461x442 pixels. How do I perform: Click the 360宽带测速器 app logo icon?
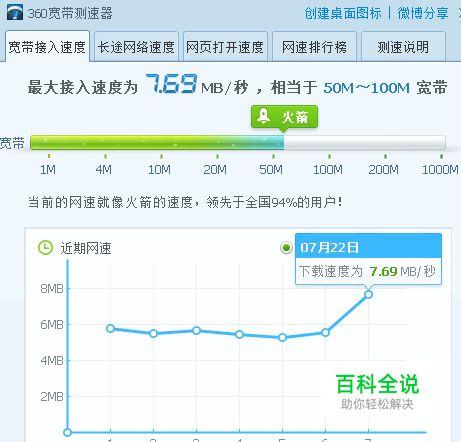click(15, 12)
